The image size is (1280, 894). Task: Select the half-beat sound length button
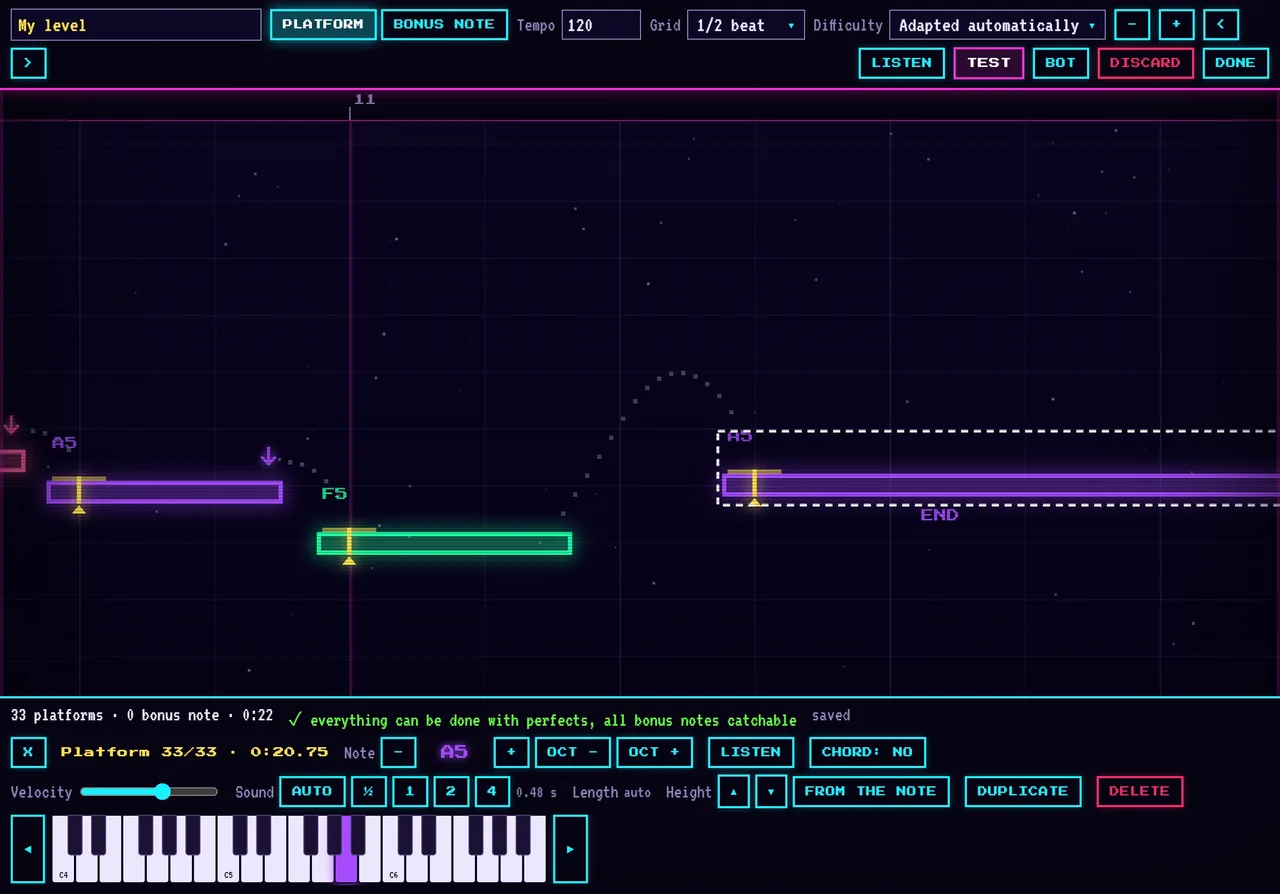[x=369, y=792]
